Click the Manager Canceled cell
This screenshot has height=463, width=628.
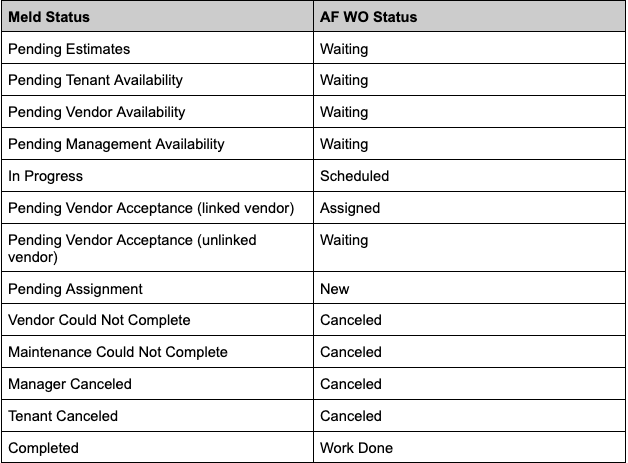(x=69, y=384)
